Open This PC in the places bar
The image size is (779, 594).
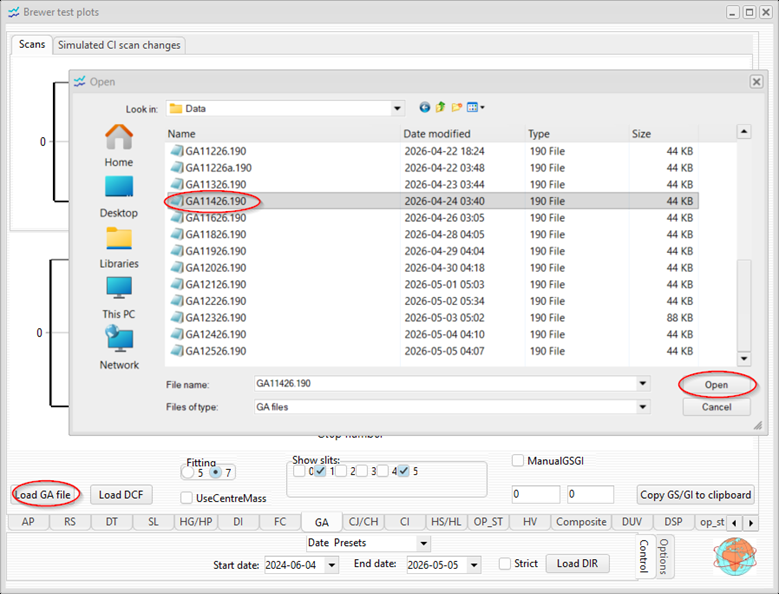[119, 298]
